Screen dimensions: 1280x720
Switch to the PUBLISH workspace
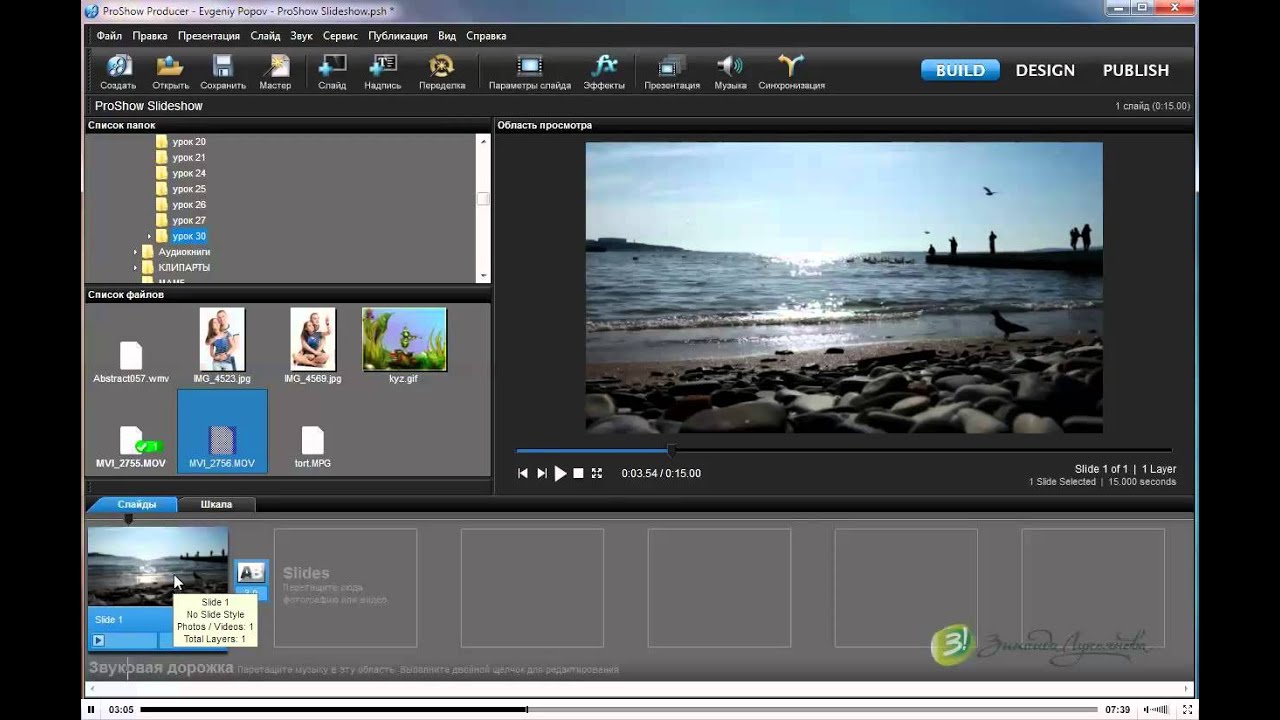(1136, 70)
